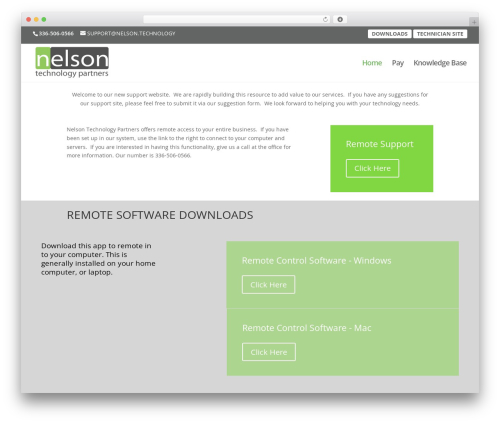Click Here under Remote Control Software - Mac
Screen dimensions: 500x423
269,352
